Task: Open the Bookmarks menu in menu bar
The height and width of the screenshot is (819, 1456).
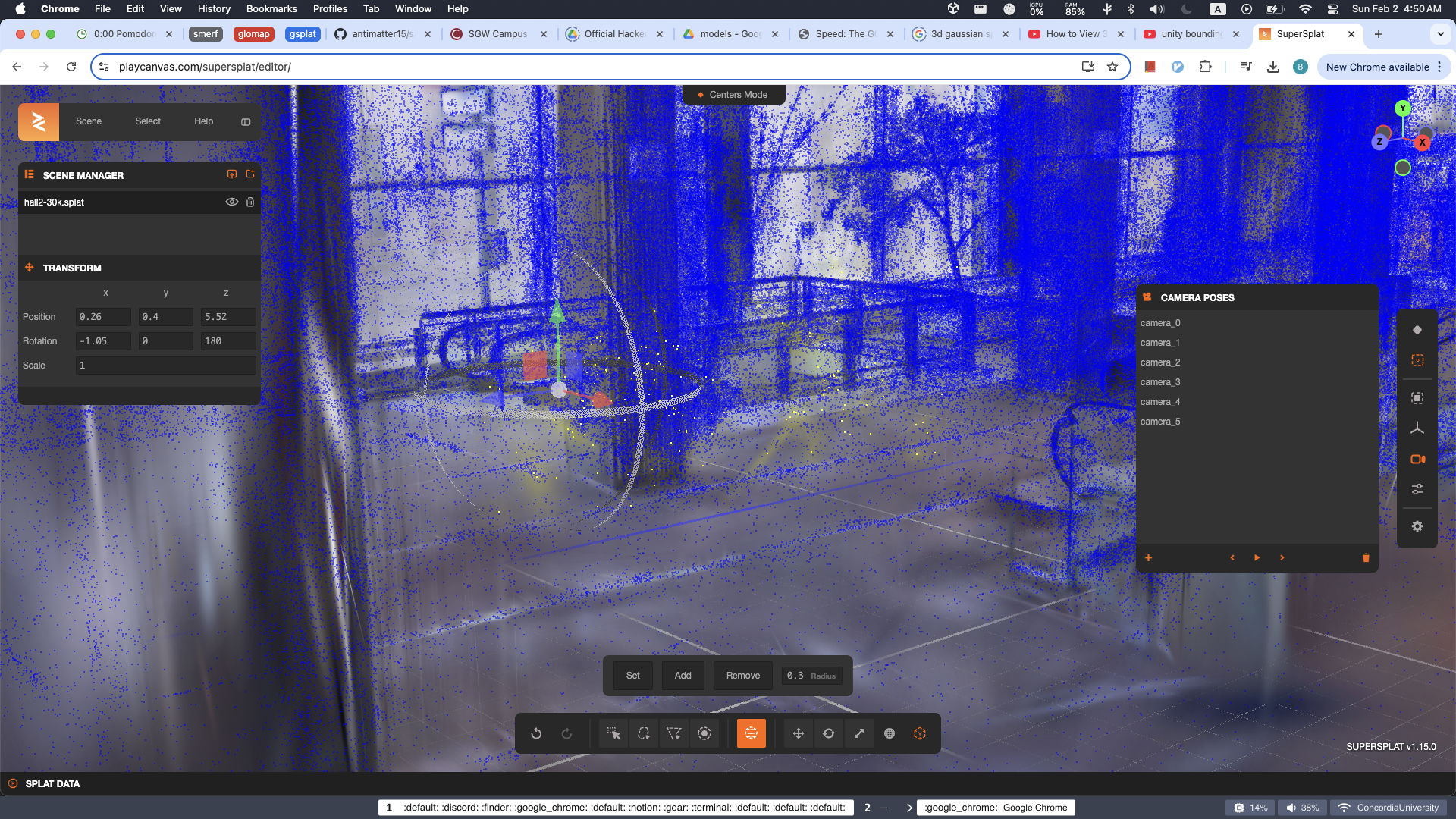Action: (x=271, y=8)
